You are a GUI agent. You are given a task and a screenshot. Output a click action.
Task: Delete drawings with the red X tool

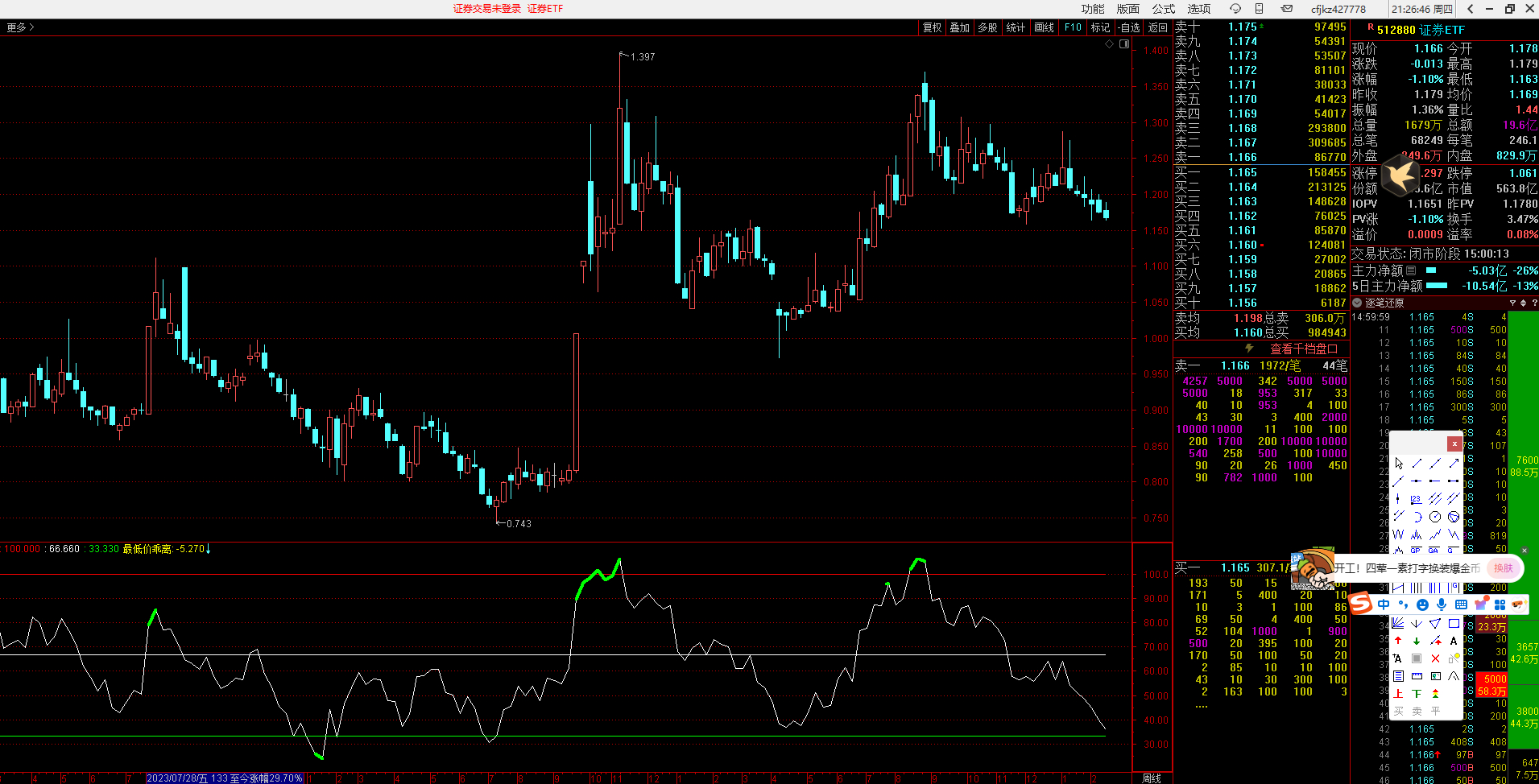pos(1435,658)
